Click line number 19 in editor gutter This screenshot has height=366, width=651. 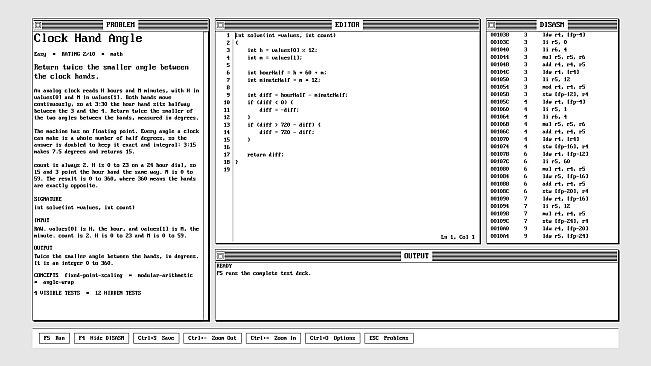click(227, 170)
